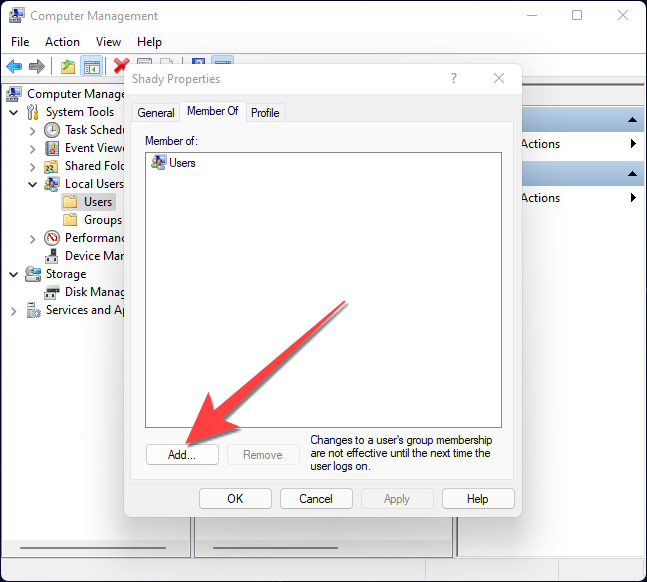This screenshot has width=647, height=582.
Task: Collapse the Storage node
Action: click(x=14, y=274)
